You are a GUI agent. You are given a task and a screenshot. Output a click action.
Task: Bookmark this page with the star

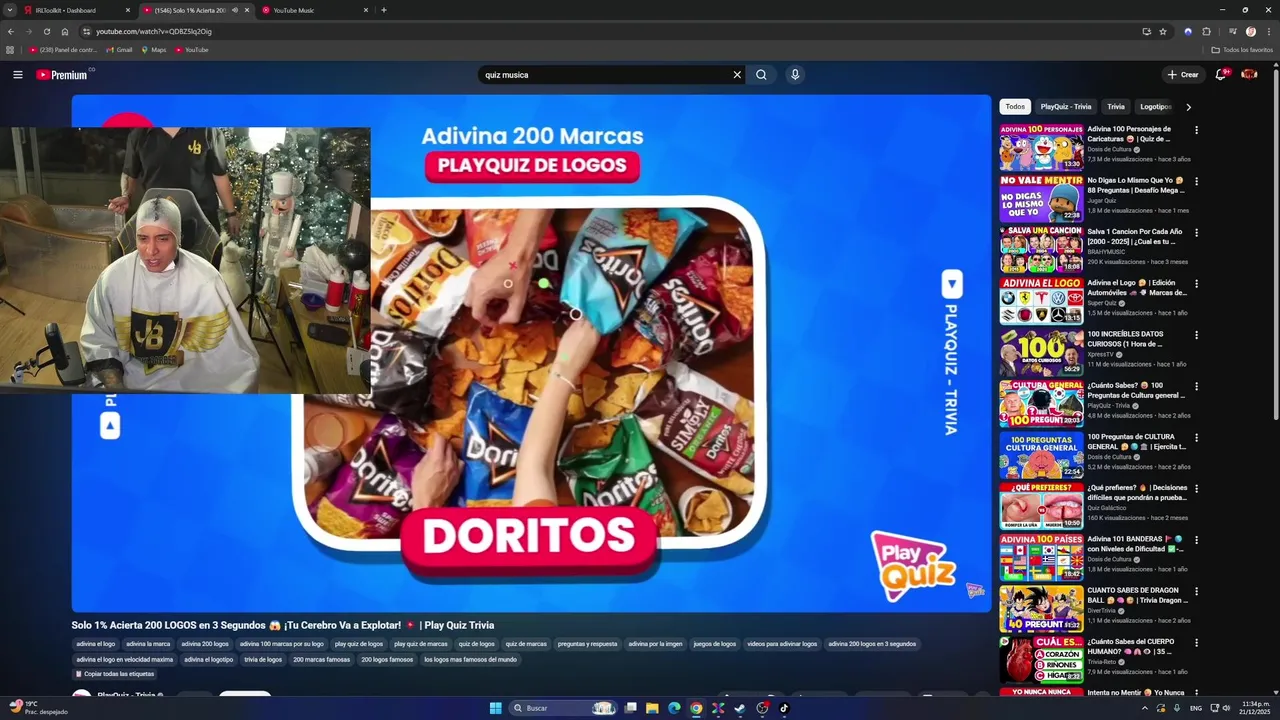coord(1163,32)
